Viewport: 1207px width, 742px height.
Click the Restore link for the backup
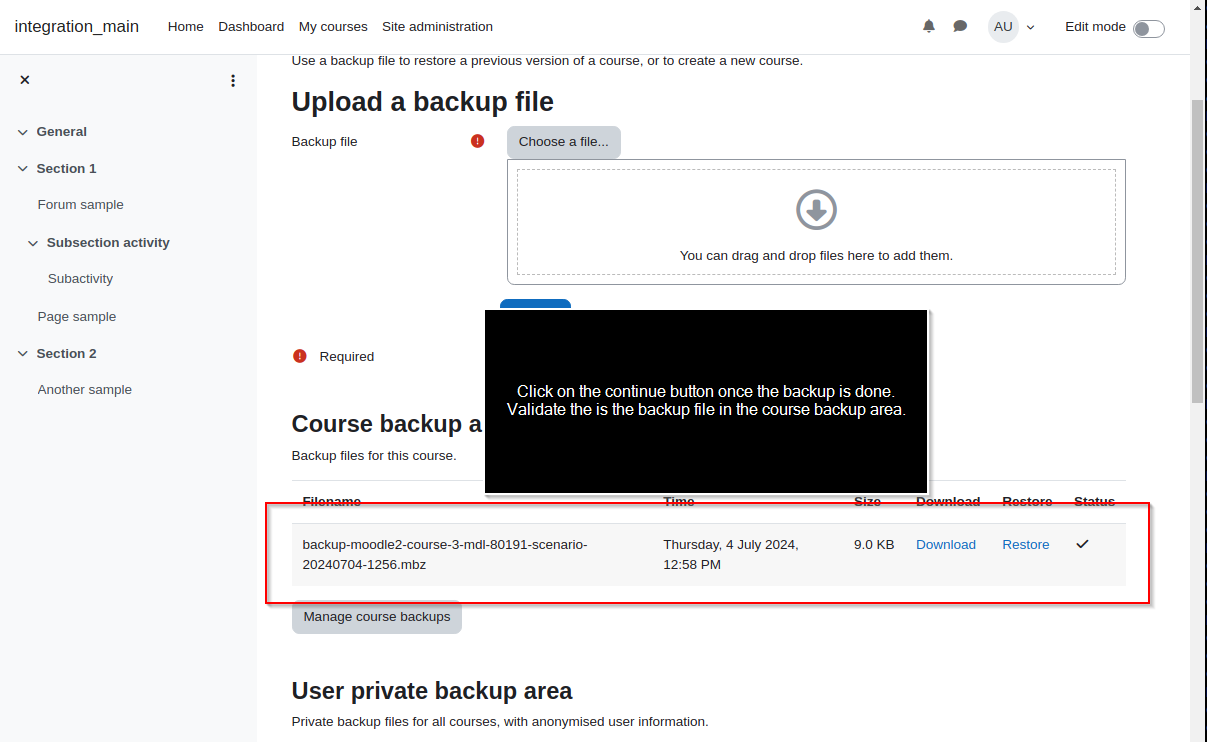pyautogui.click(x=1026, y=545)
